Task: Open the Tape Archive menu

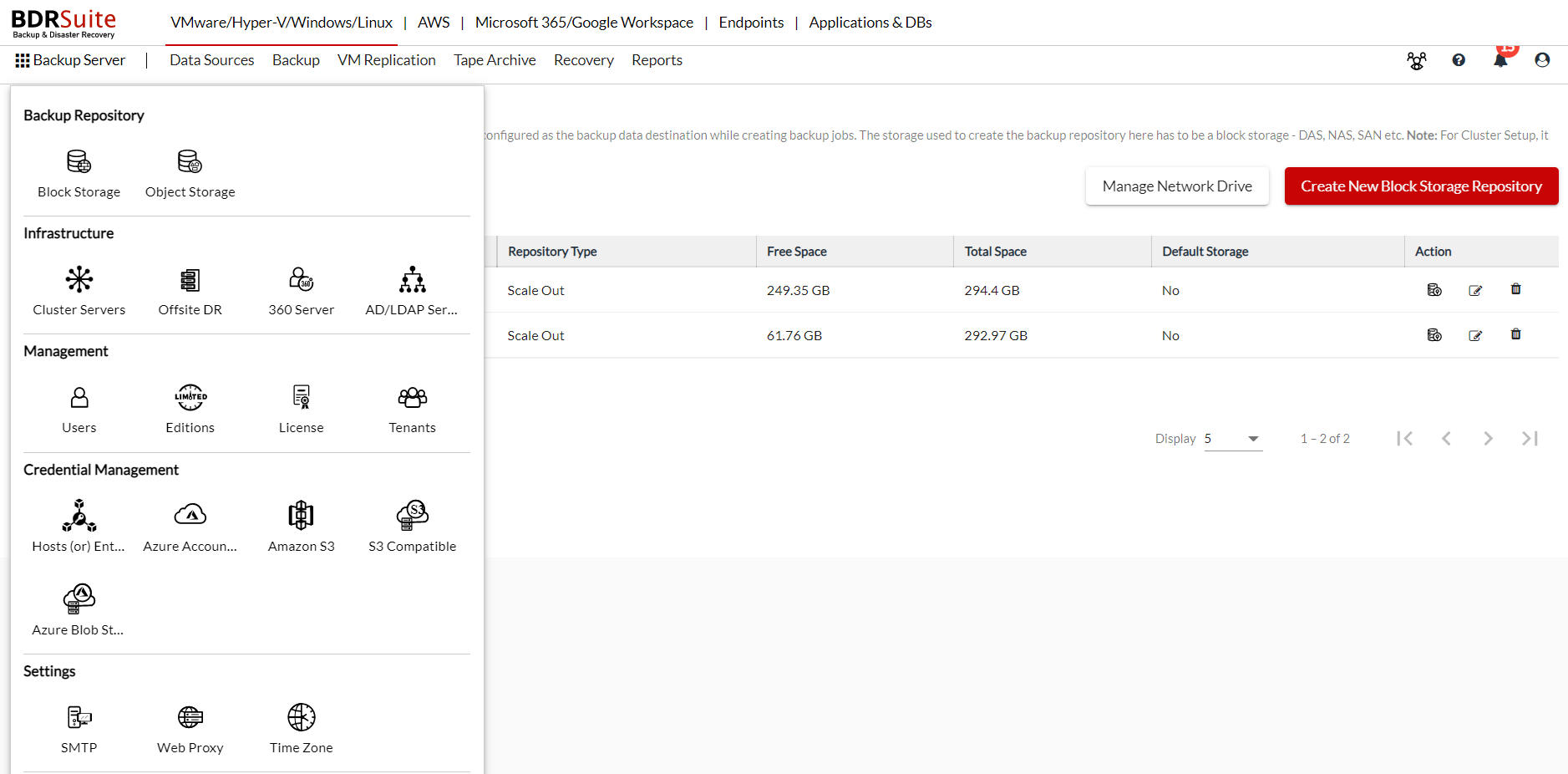Action: tap(495, 60)
